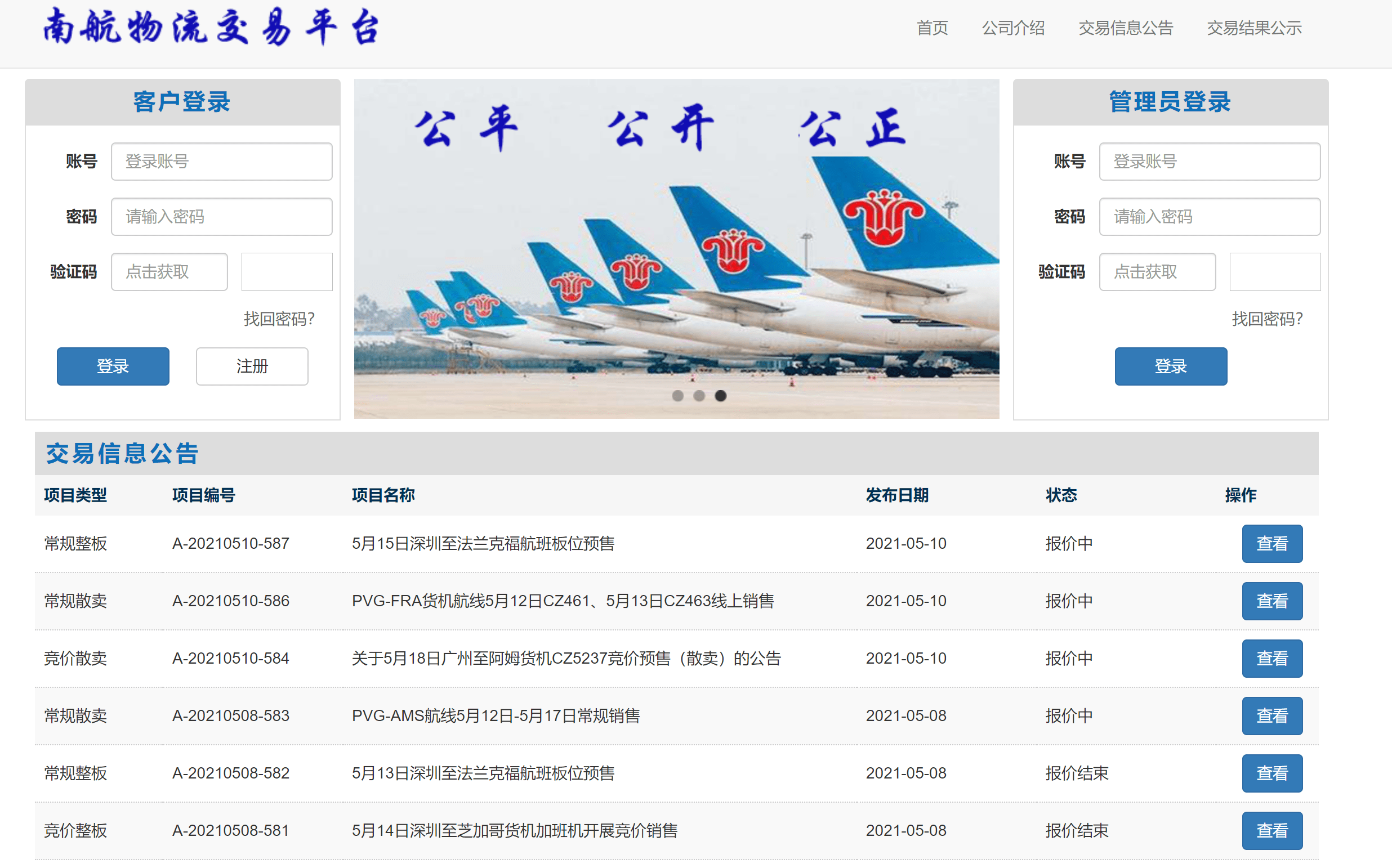Select the first carousel indicator dot

[x=677, y=396]
